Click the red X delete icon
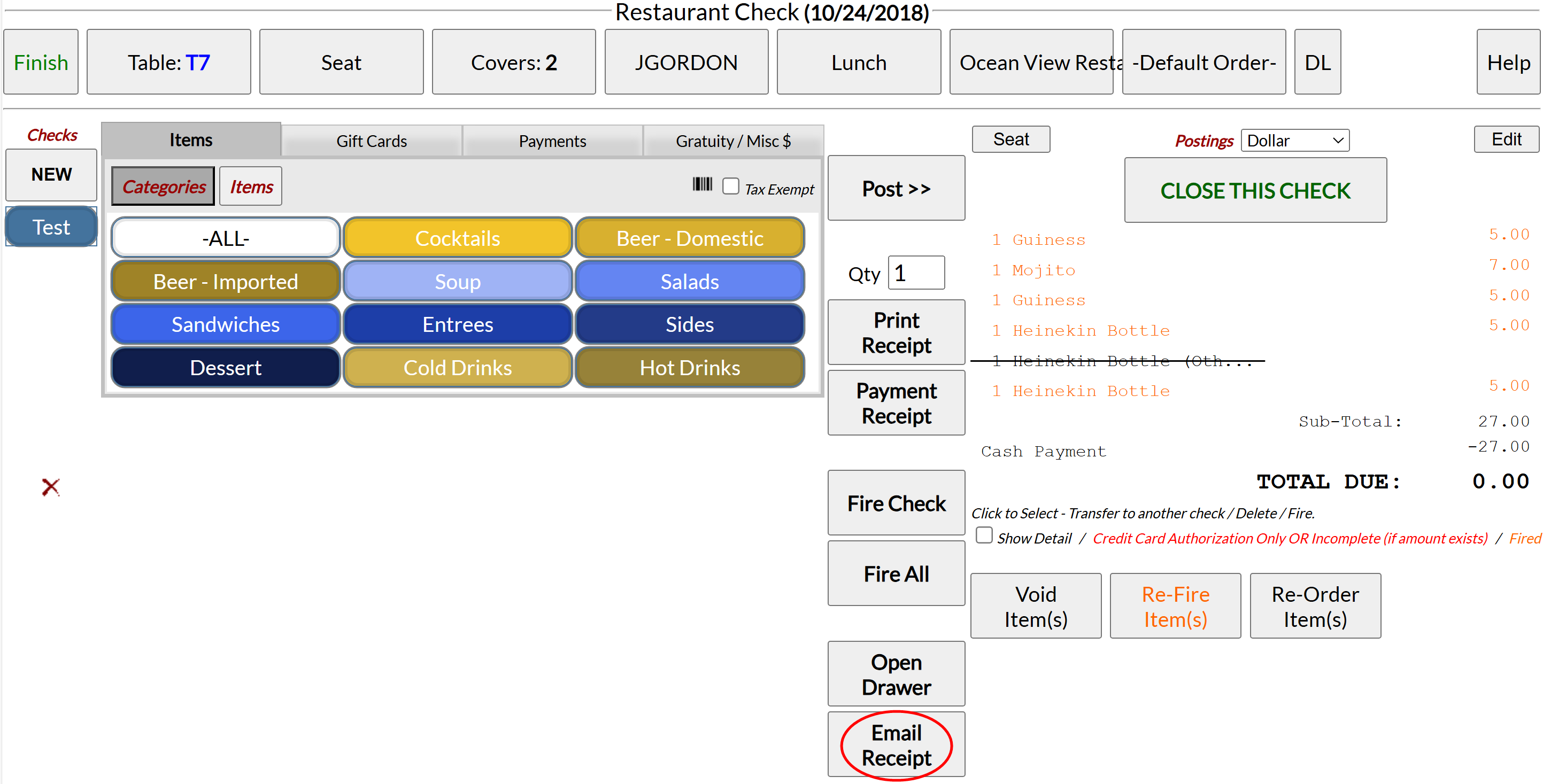The image size is (1566, 784). point(50,487)
